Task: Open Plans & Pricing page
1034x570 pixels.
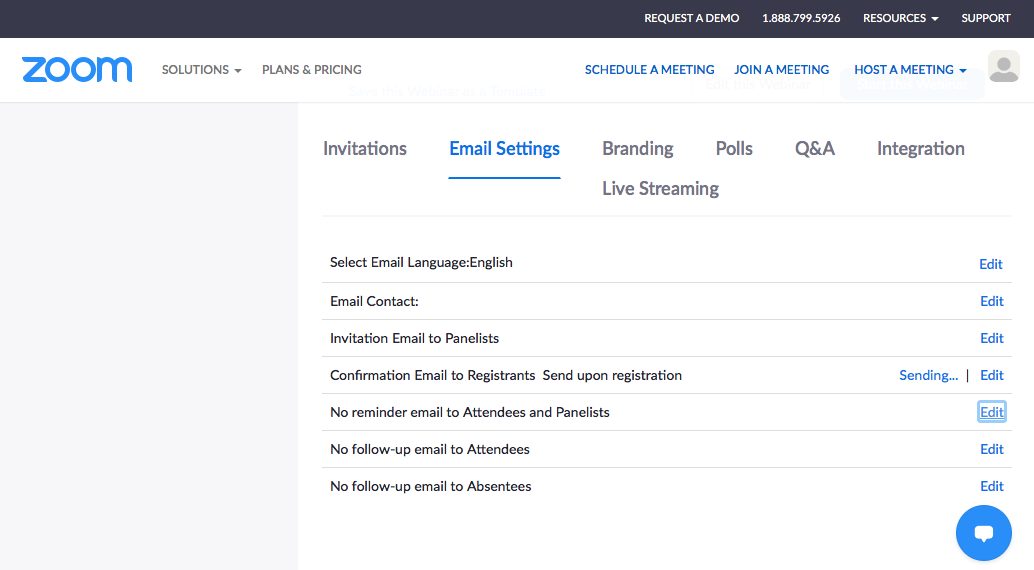Action: click(x=312, y=70)
